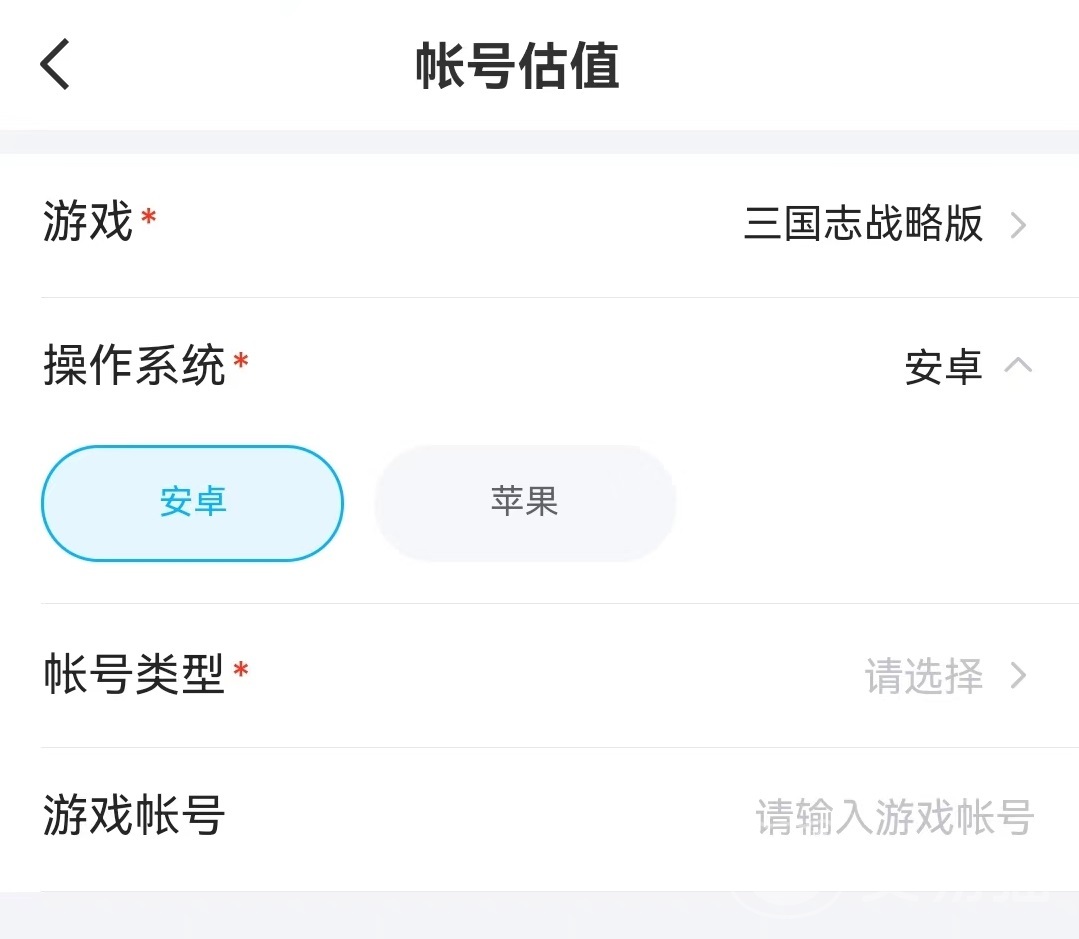Tap the 操作系统 field label
This screenshot has height=939, width=1079.
pos(134,367)
